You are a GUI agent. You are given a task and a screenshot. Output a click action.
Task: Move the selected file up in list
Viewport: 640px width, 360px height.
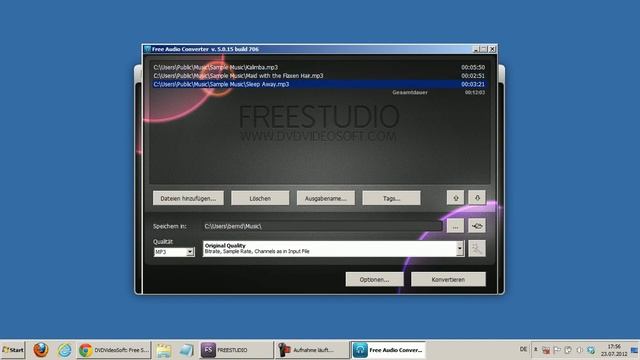pos(456,198)
